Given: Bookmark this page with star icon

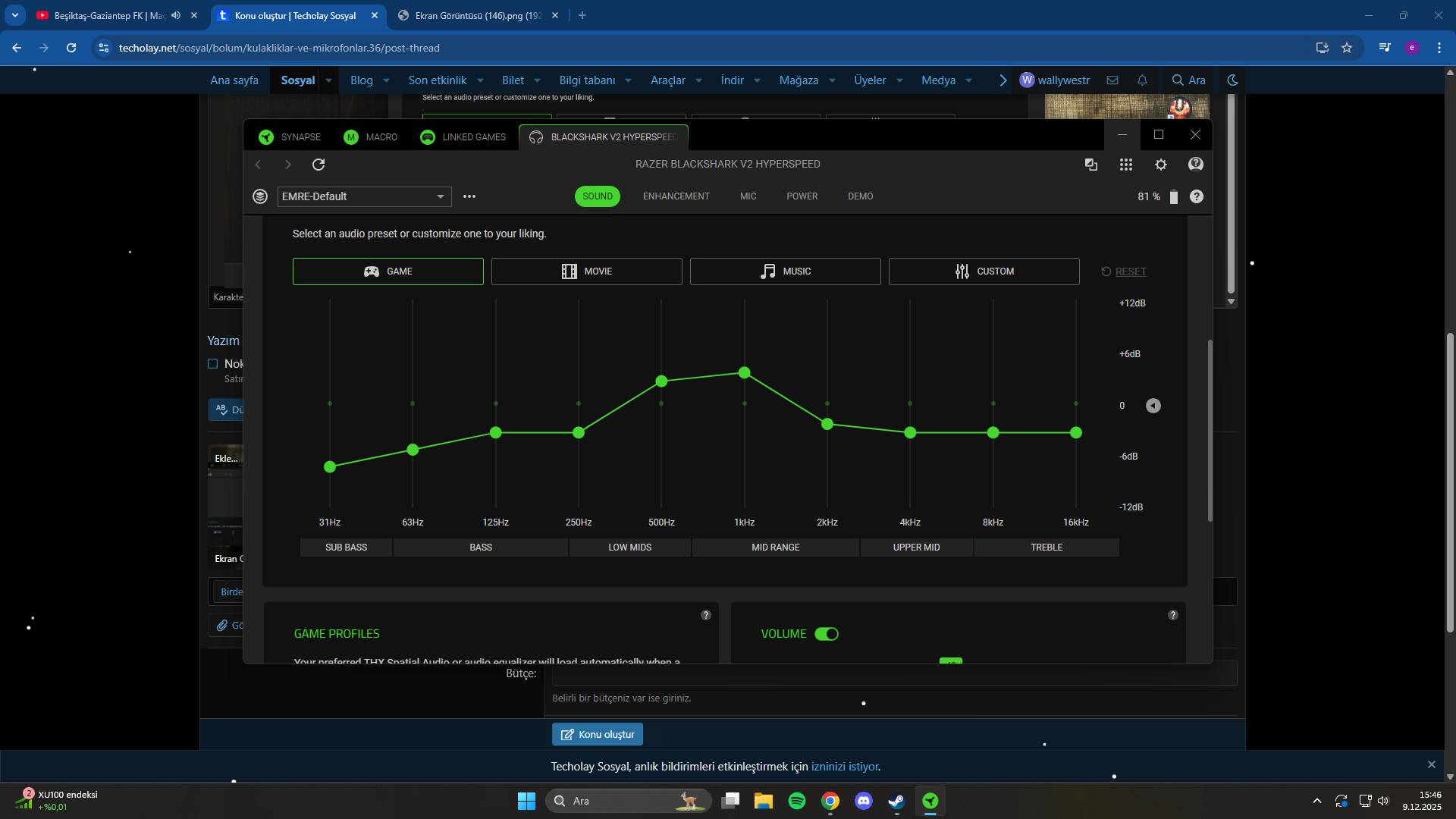Looking at the screenshot, I should [1347, 48].
